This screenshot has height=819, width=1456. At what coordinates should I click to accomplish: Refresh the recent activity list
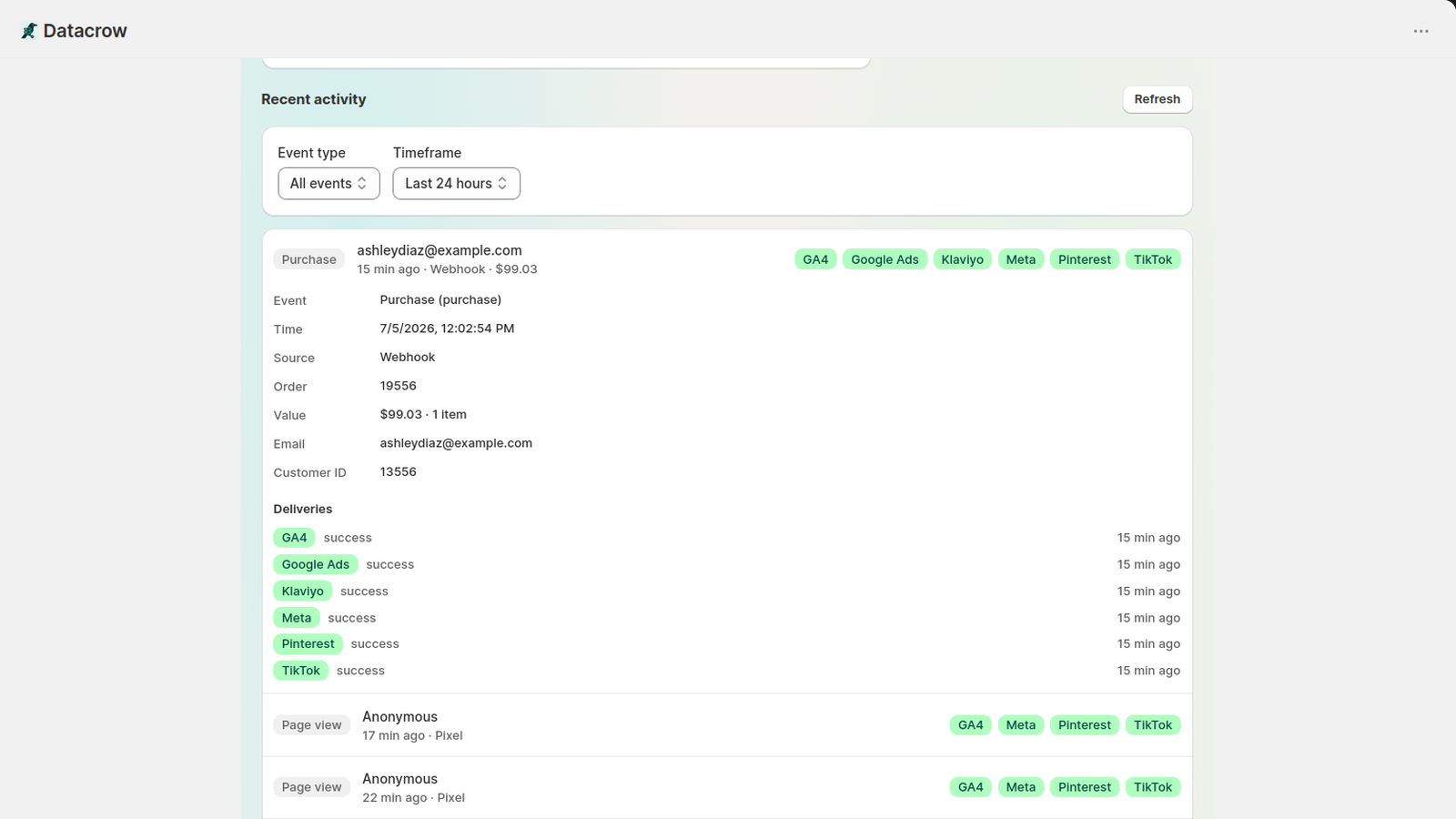tap(1157, 99)
